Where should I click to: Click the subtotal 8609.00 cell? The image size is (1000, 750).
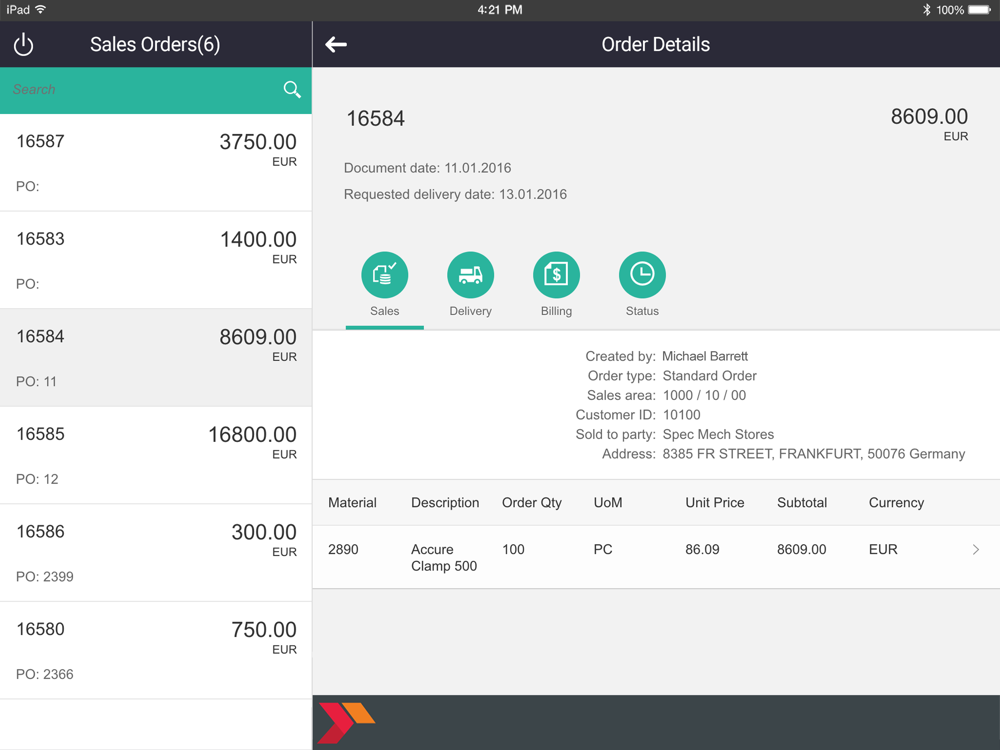click(x=802, y=550)
